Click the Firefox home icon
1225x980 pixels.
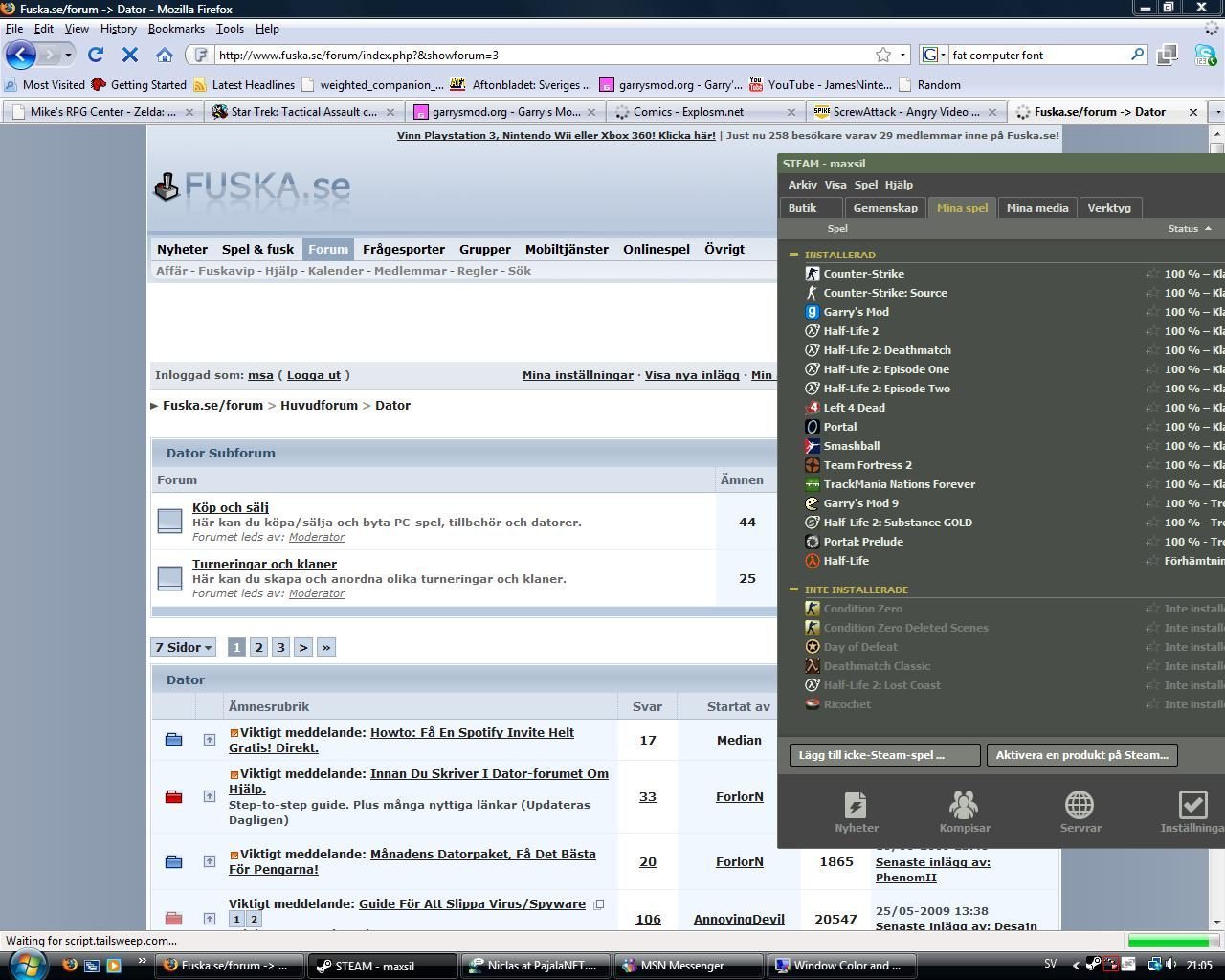tap(165, 56)
